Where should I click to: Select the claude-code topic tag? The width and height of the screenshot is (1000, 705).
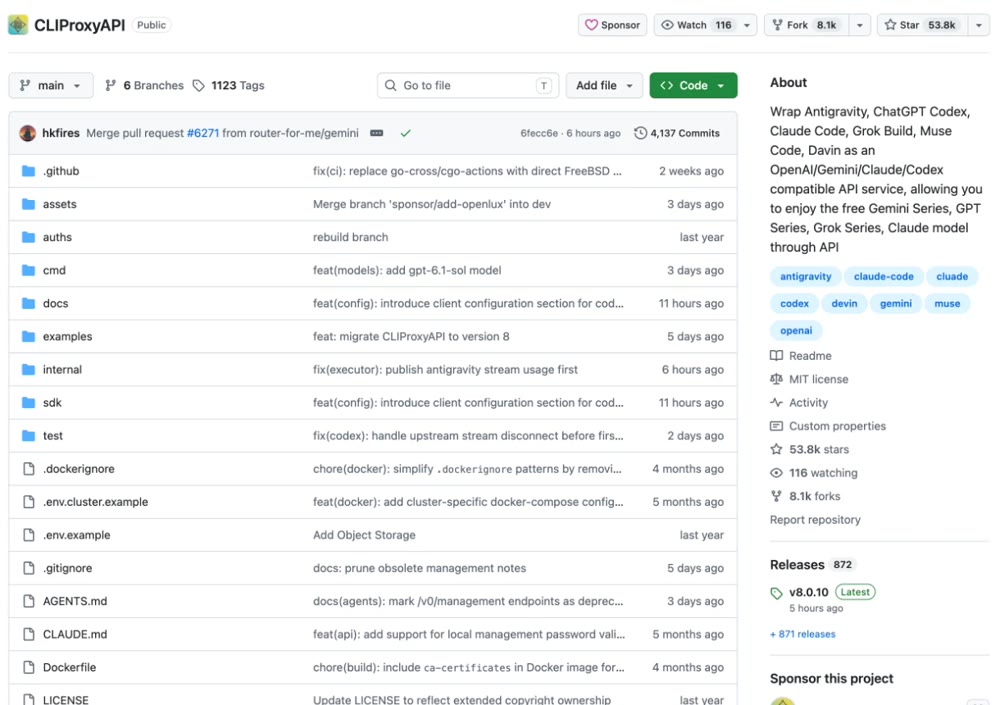(883, 276)
